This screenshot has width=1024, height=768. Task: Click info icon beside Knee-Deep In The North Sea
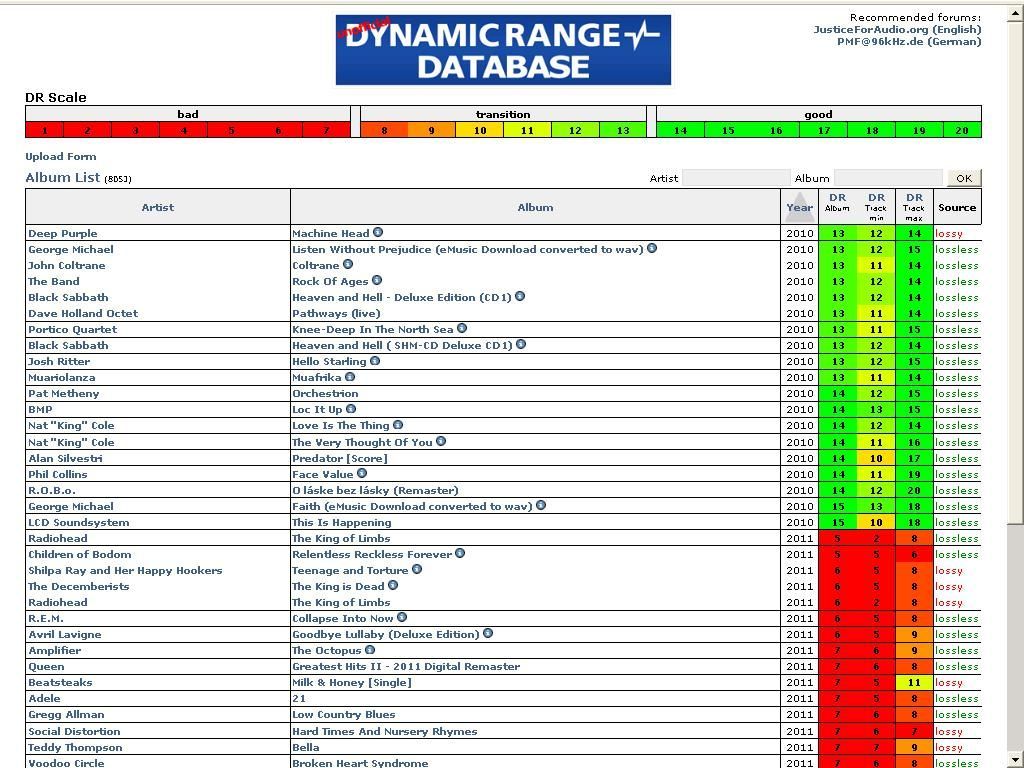tap(462, 328)
